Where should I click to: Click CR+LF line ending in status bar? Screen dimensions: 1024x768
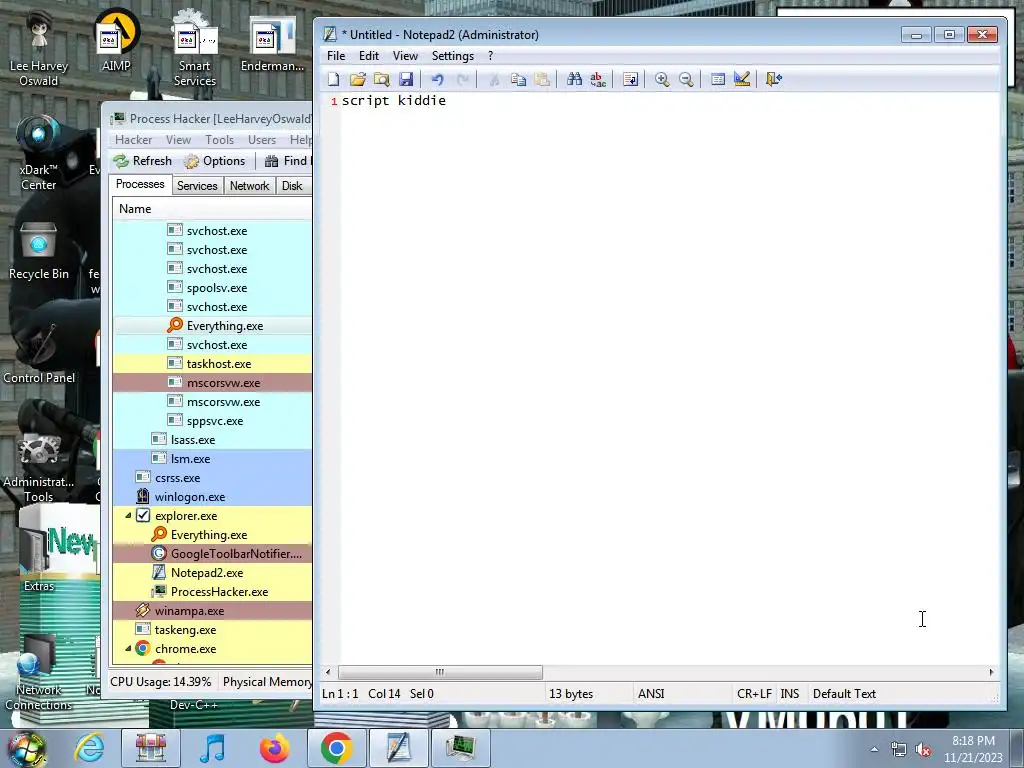tap(754, 694)
